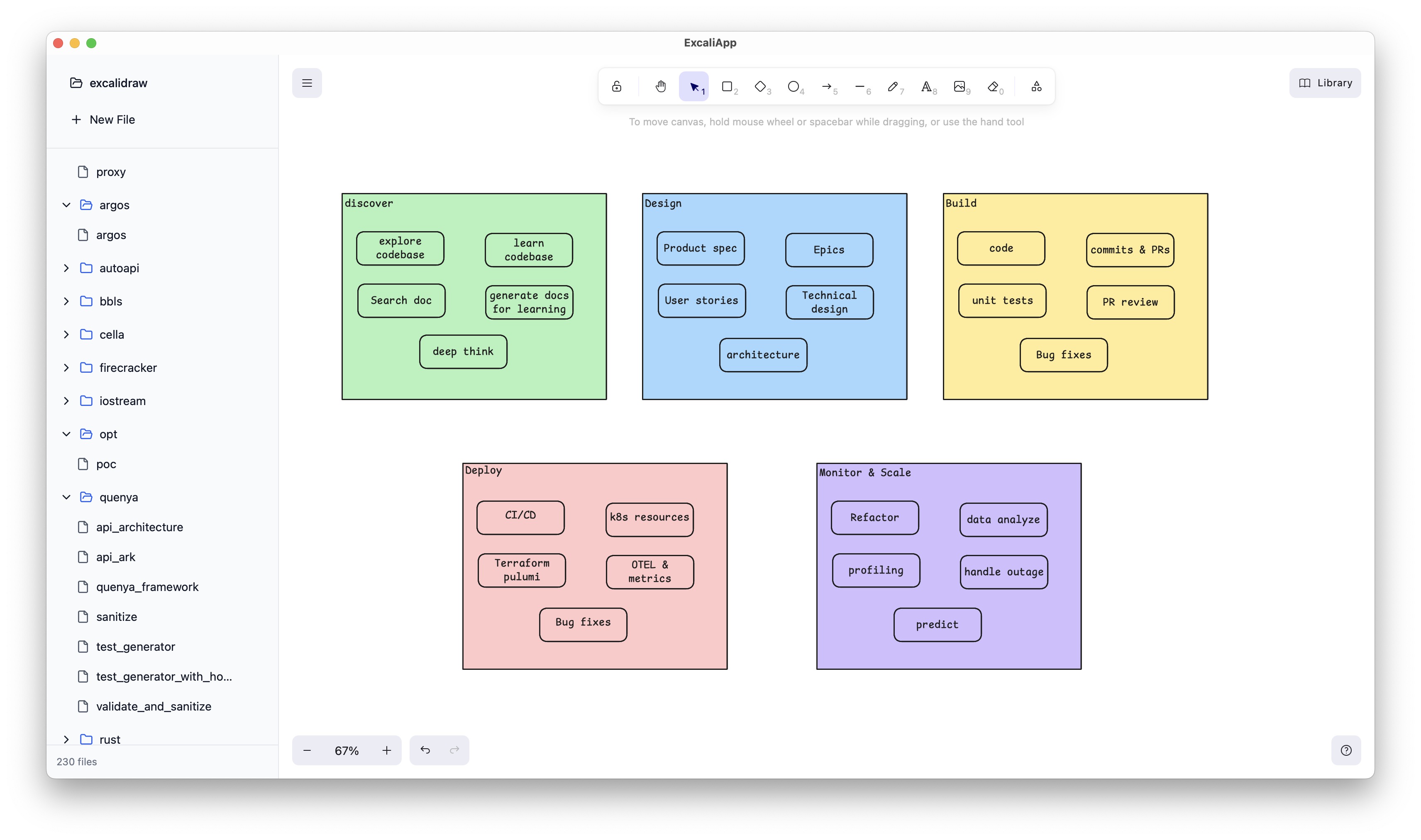The width and height of the screenshot is (1421, 840).
Task: Collapse the argos folder
Action: (x=66, y=205)
